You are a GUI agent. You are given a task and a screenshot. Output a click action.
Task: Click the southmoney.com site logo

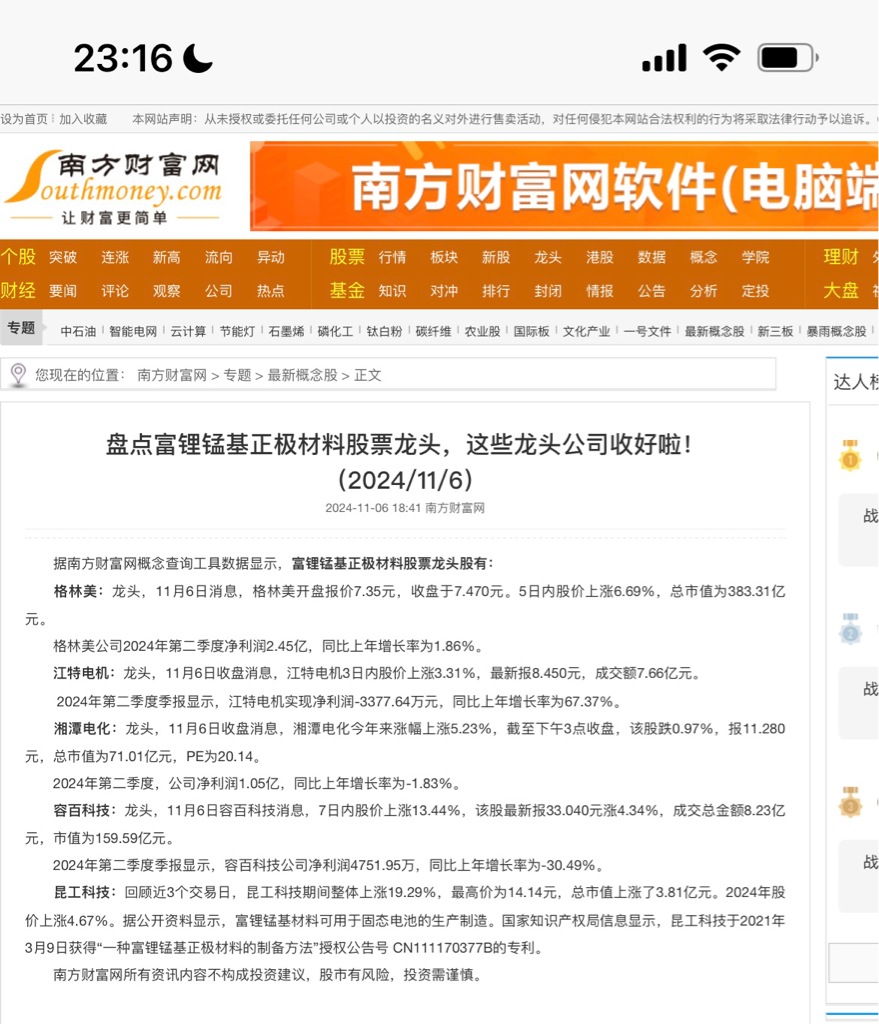(x=114, y=188)
